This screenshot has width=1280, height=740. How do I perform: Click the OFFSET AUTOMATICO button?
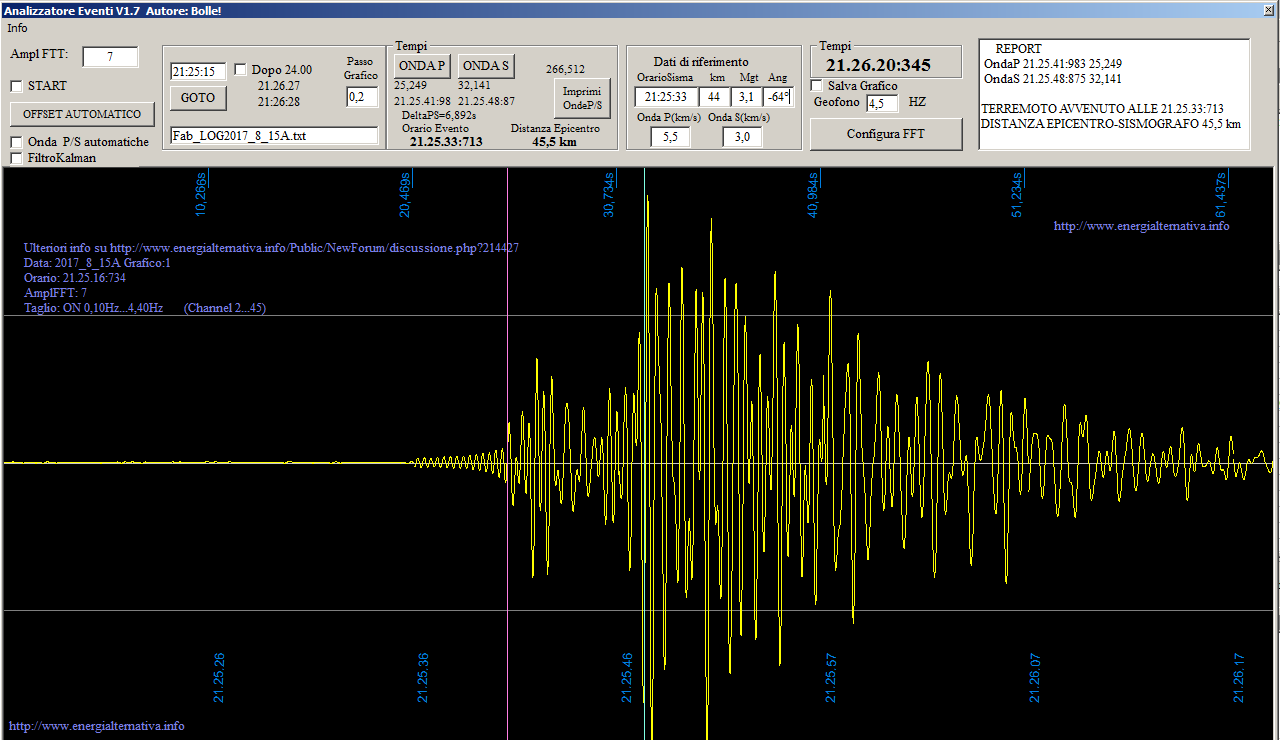coord(82,114)
